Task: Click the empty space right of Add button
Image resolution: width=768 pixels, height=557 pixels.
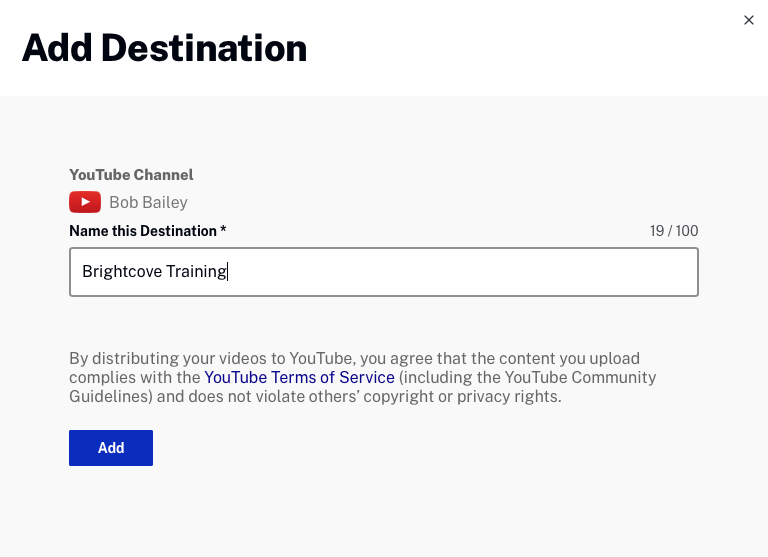Action: coord(400,448)
